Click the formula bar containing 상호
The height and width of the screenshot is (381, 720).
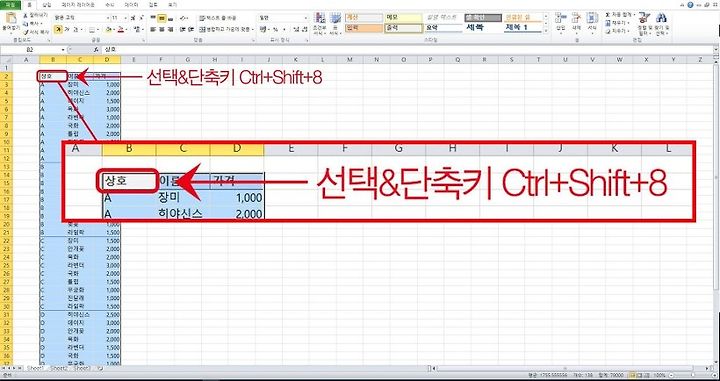408,49
